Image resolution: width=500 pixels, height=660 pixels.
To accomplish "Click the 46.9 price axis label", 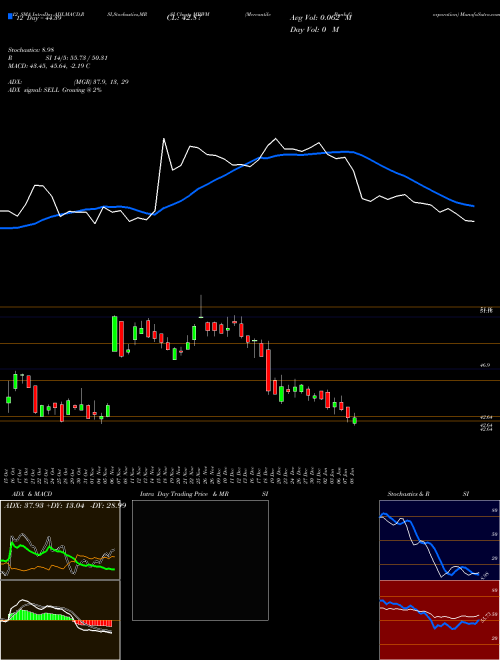I will (486, 366).
